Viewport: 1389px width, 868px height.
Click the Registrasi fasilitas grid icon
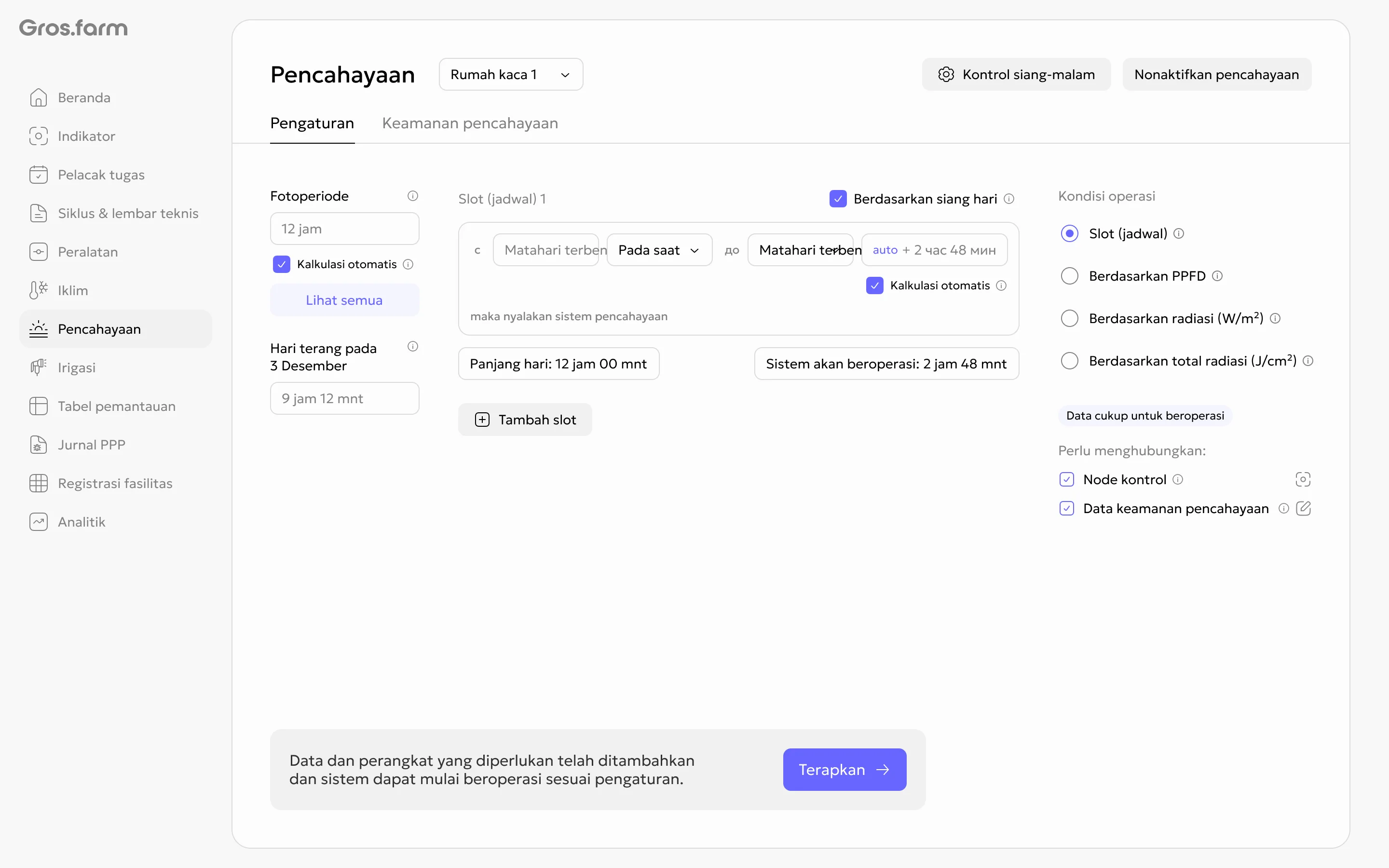(x=39, y=483)
